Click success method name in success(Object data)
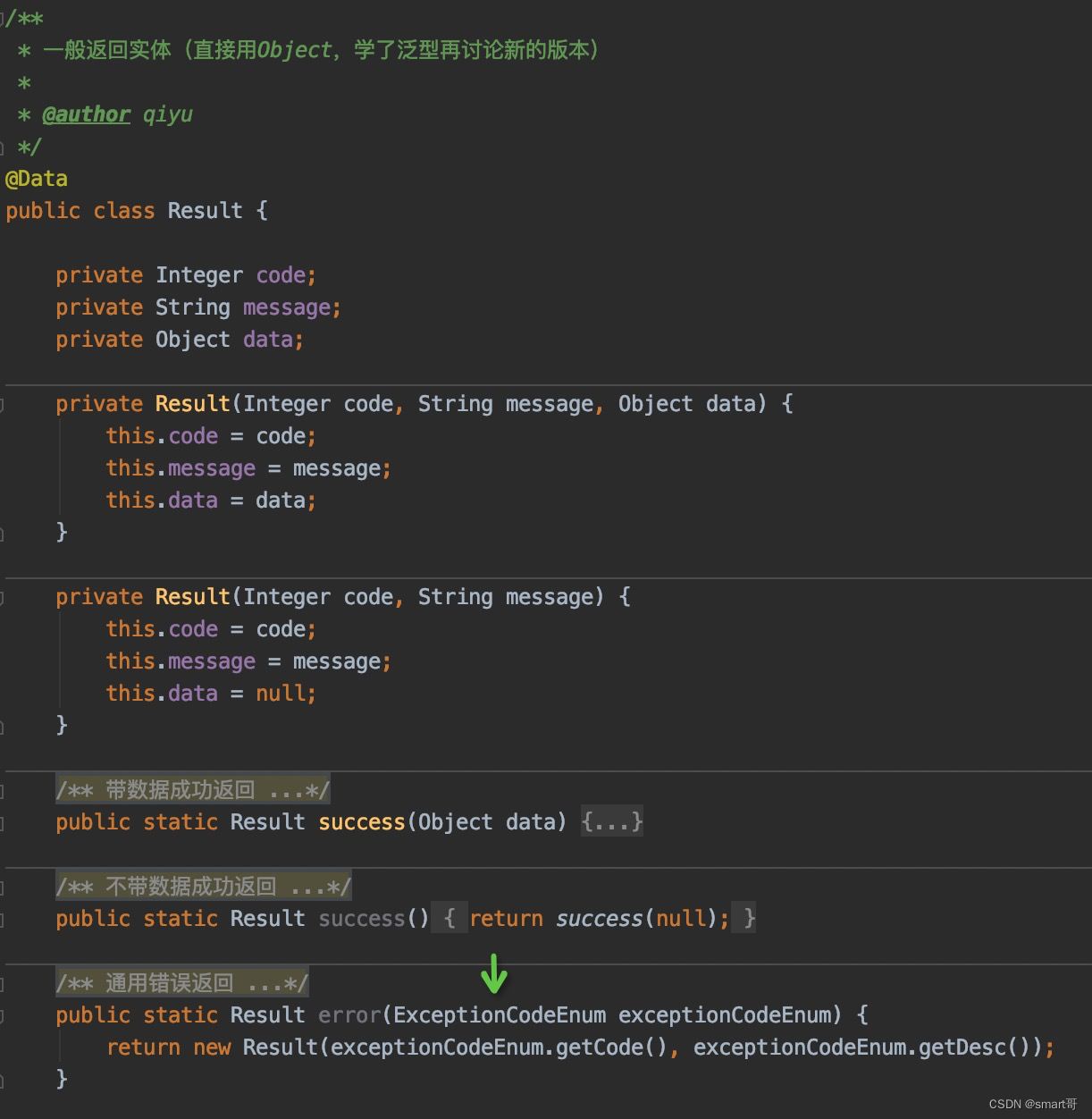This screenshot has width=1092, height=1119. [362, 822]
